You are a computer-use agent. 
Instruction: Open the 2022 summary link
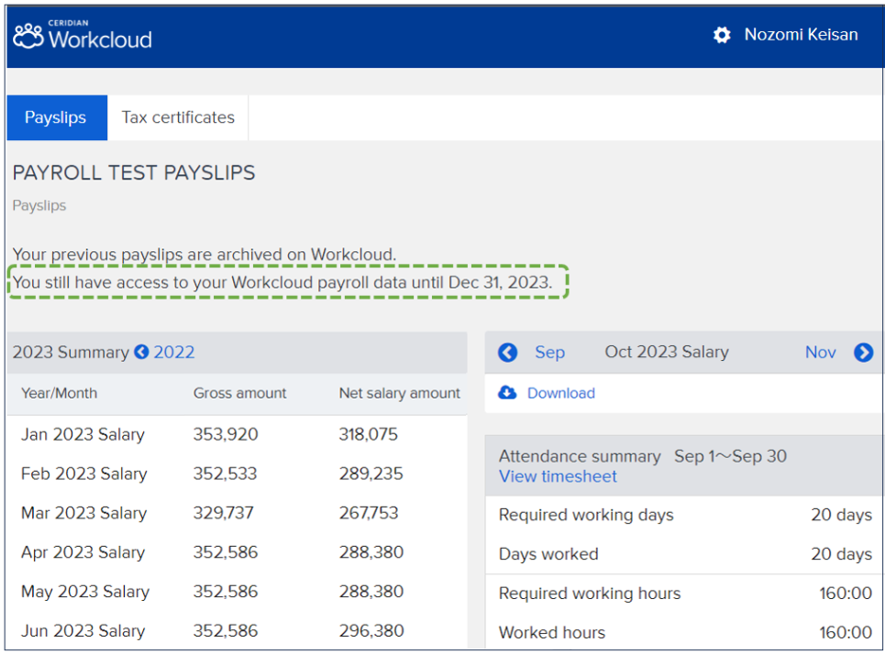tap(174, 352)
